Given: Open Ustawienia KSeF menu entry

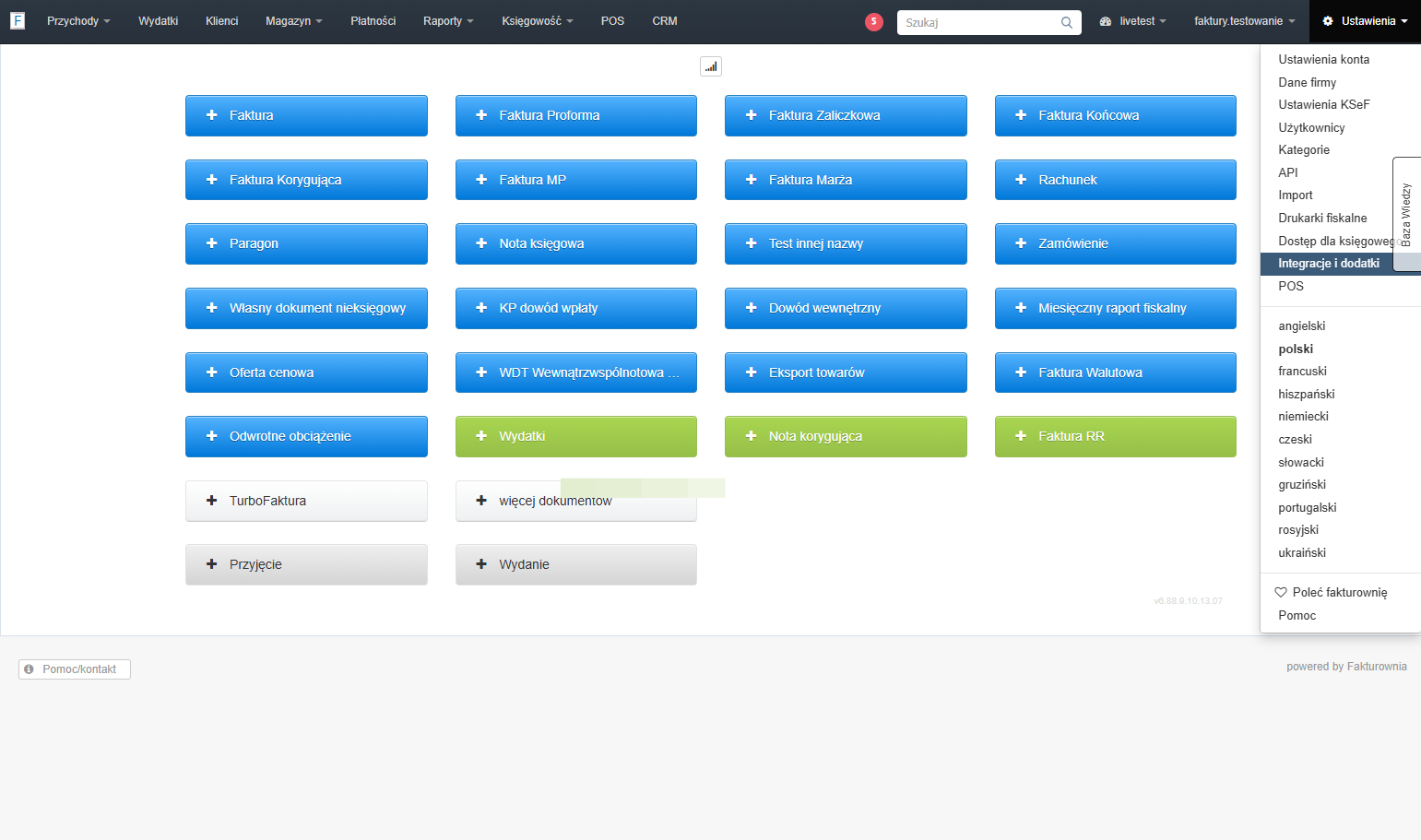Looking at the screenshot, I should coord(1324,105).
